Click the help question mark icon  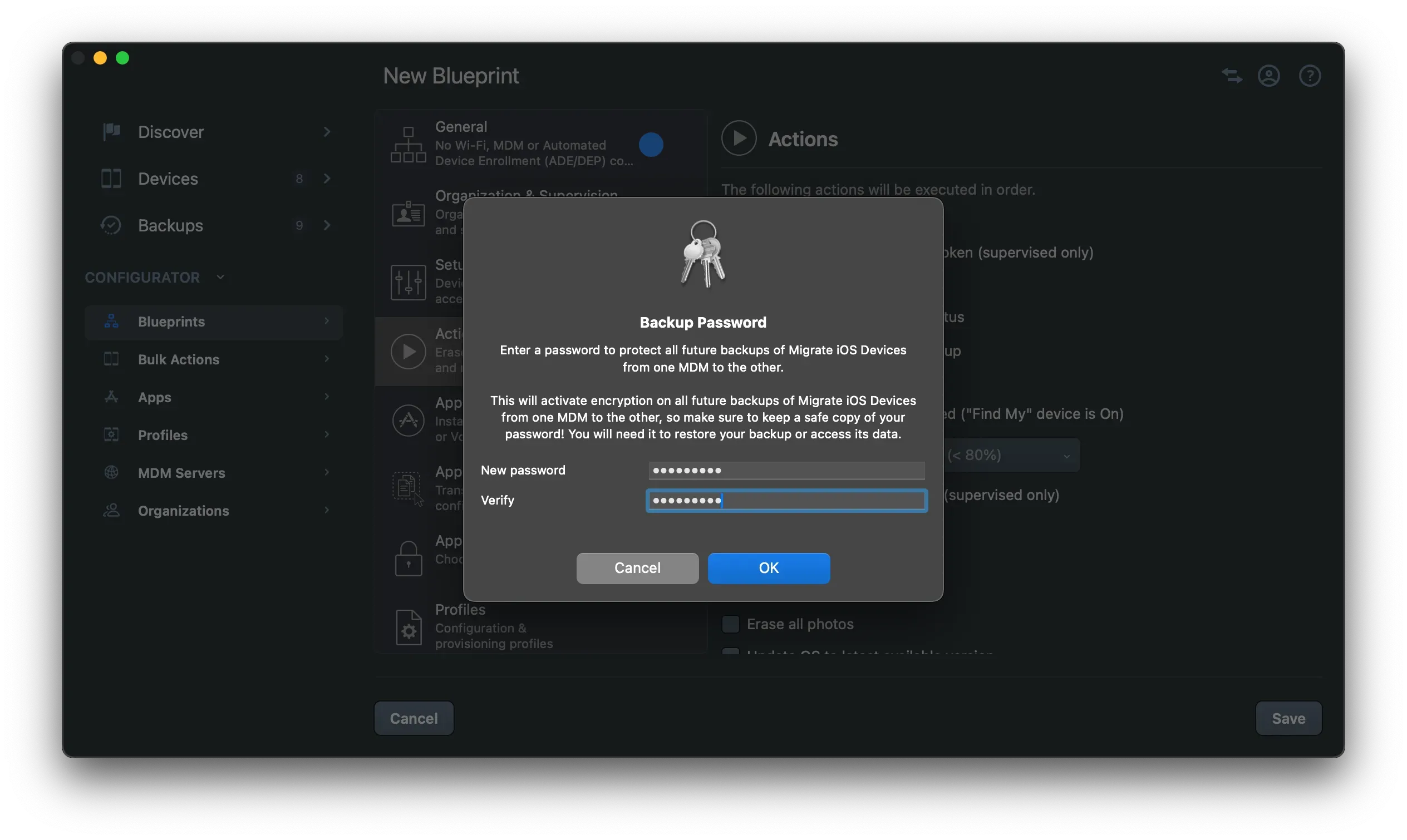pyautogui.click(x=1309, y=76)
